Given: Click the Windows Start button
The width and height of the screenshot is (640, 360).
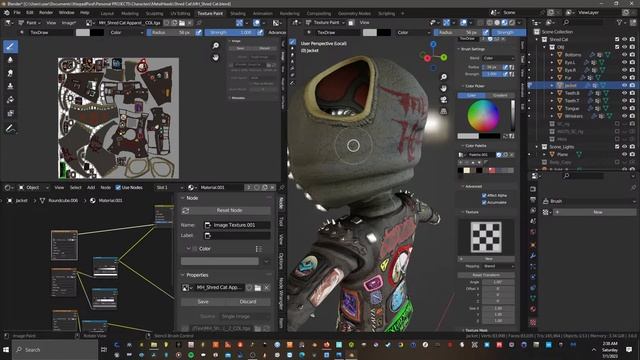Looking at the screenshot, I should click(x=6, y=350).
